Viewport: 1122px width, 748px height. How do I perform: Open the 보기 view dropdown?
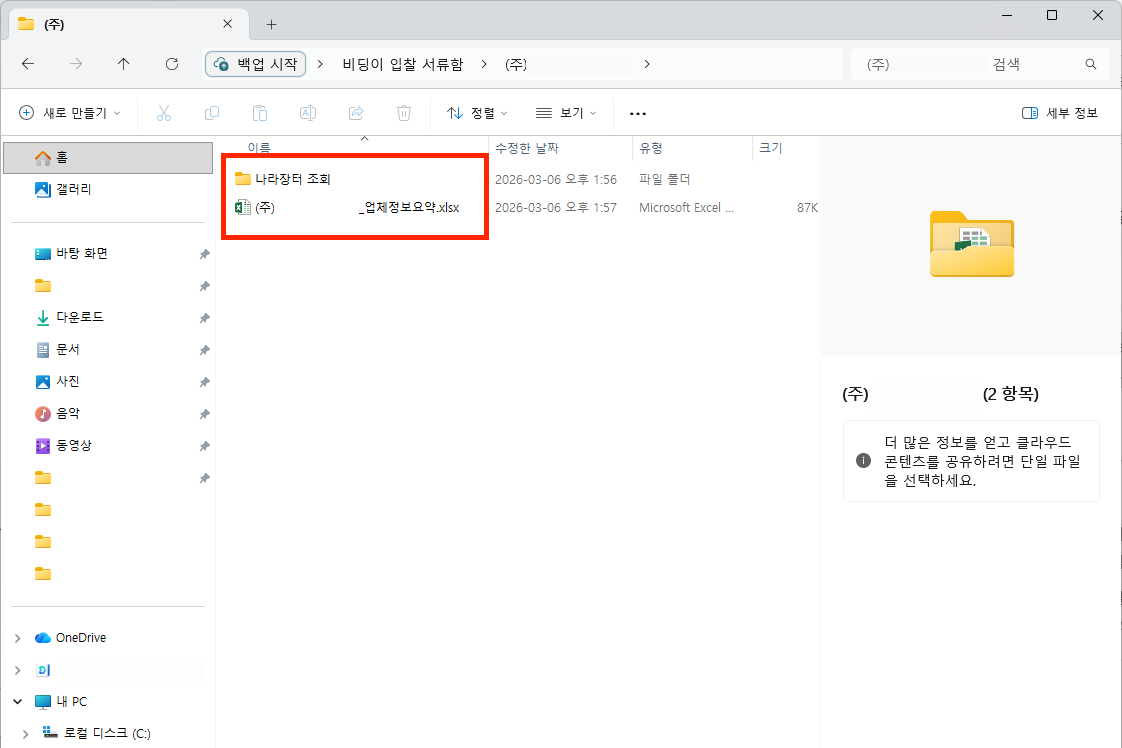[x=566, y=113]
